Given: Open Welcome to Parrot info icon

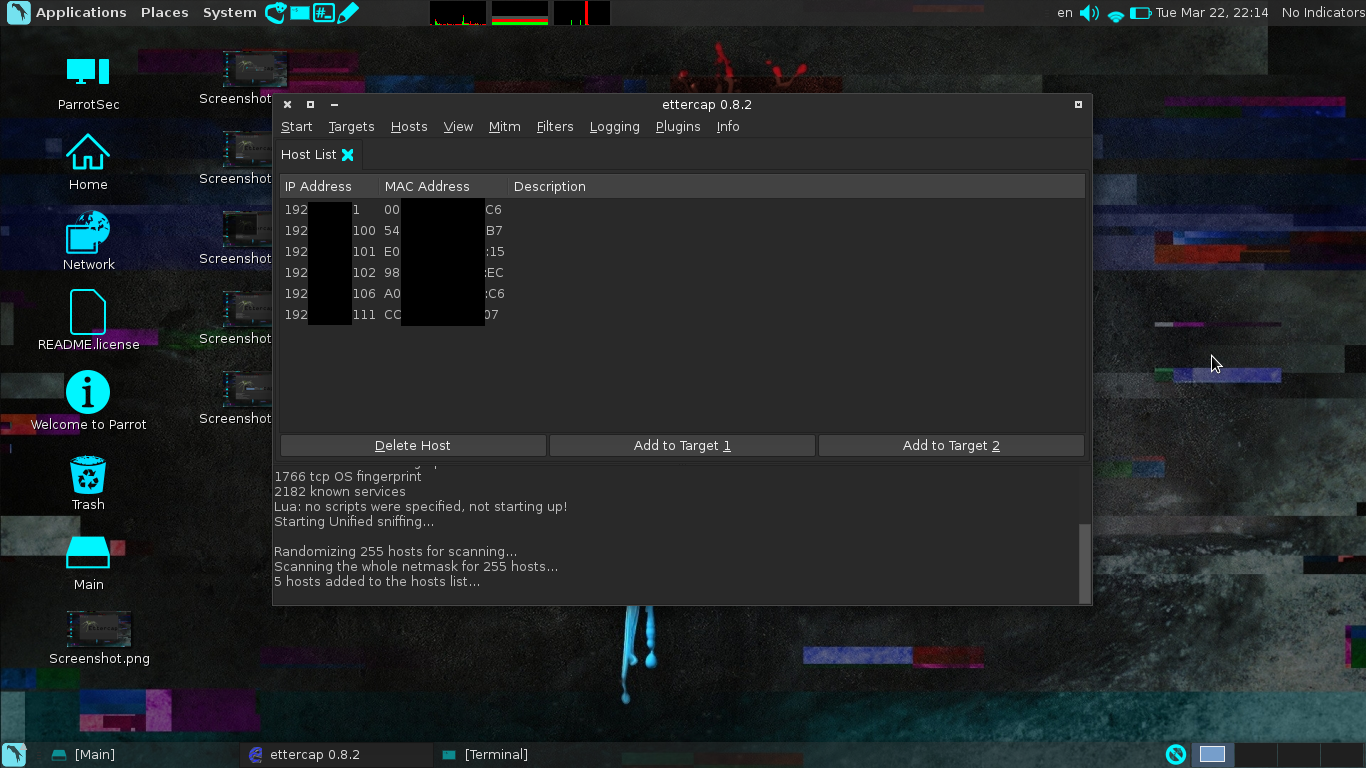Looking at the screenshot, I should pyautogui.click(x=88, y=402).
